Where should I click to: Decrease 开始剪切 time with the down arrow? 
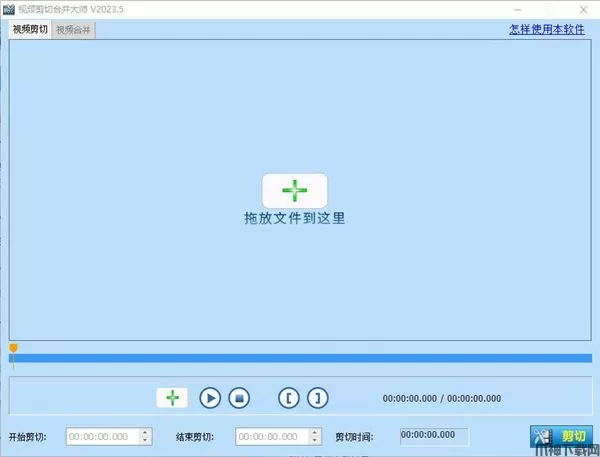[x=146, y=441]
